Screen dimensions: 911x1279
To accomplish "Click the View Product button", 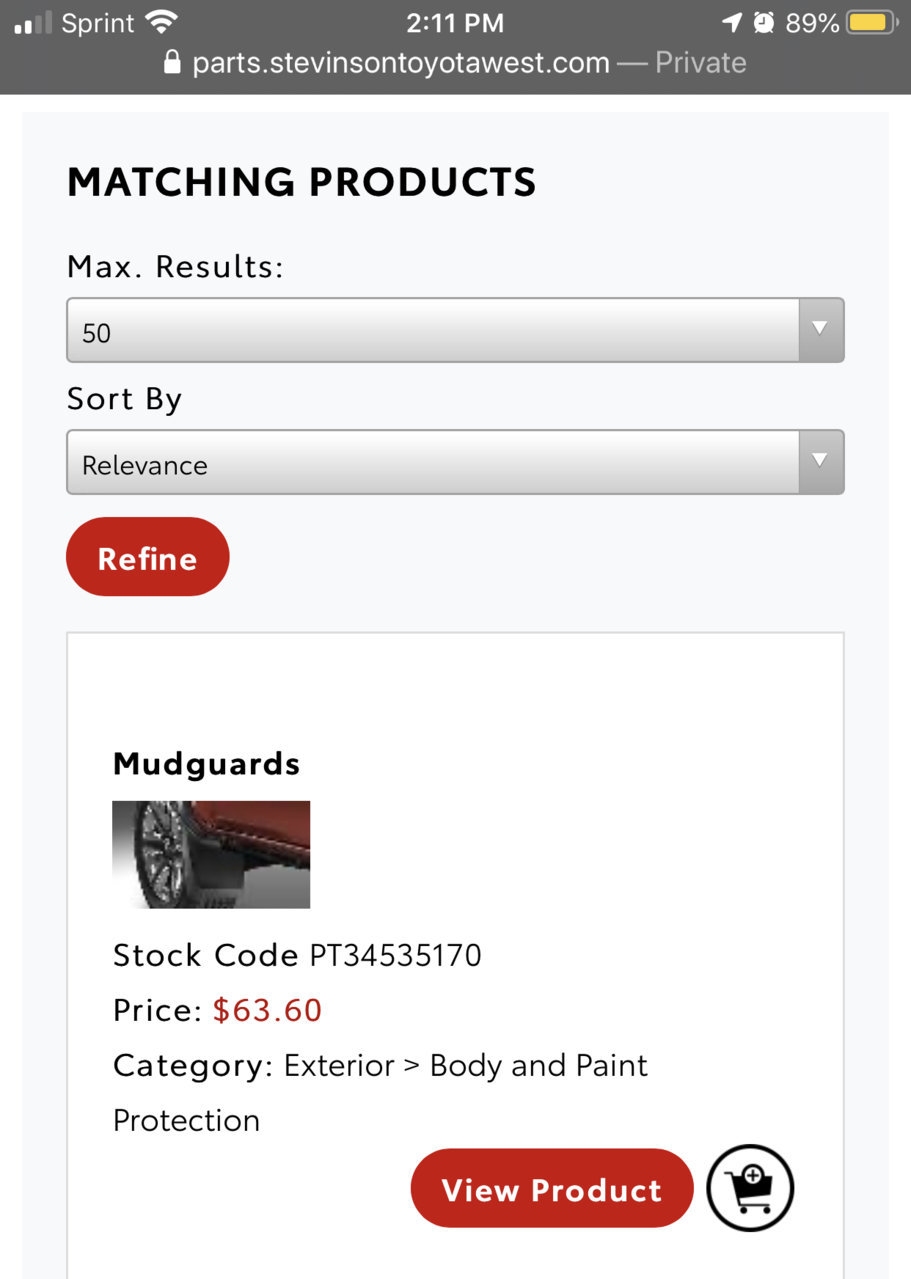I will tap(552, 1188).
